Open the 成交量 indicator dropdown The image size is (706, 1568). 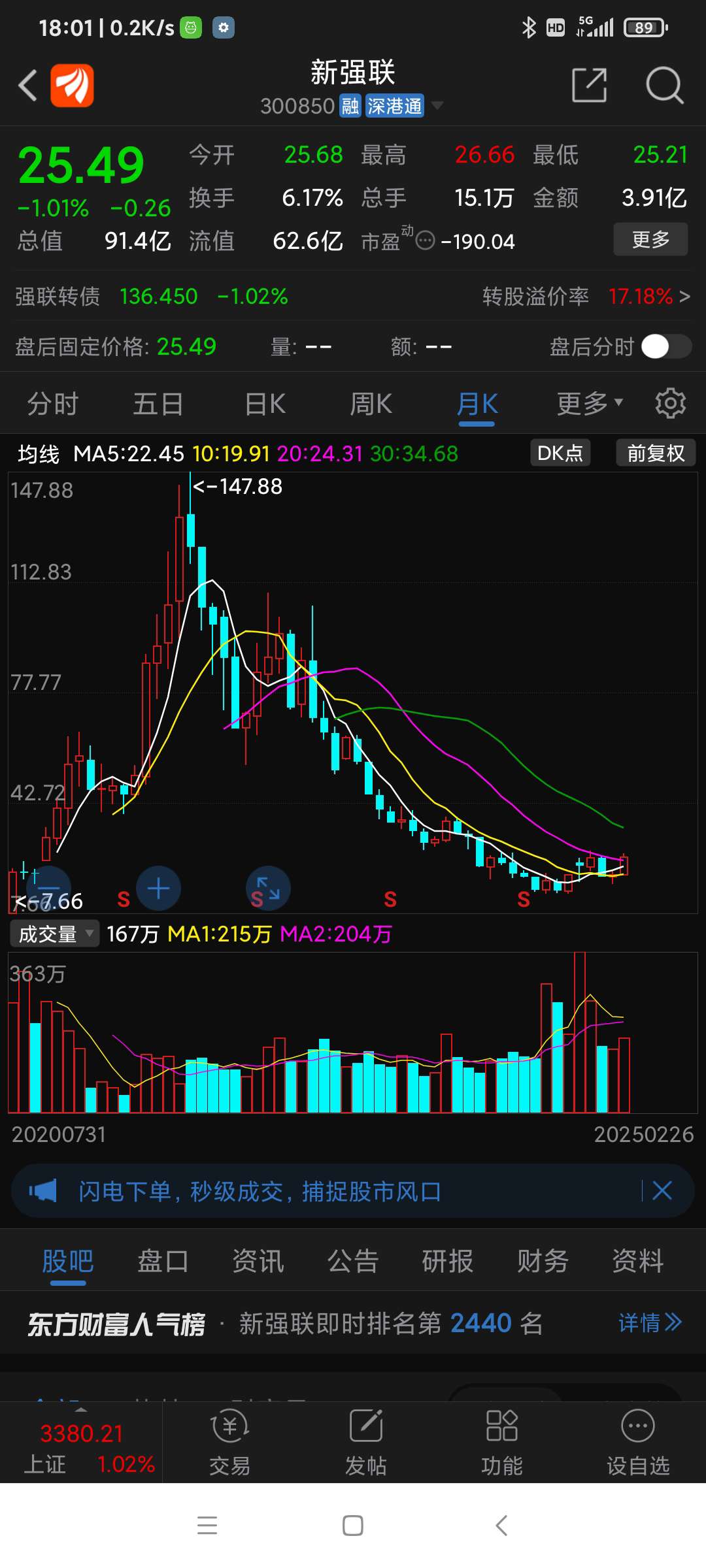(x=54, y=934)
